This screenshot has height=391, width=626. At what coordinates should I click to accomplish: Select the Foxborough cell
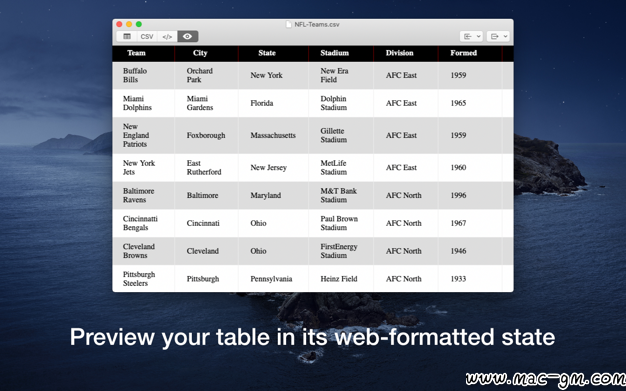[206, 135]
